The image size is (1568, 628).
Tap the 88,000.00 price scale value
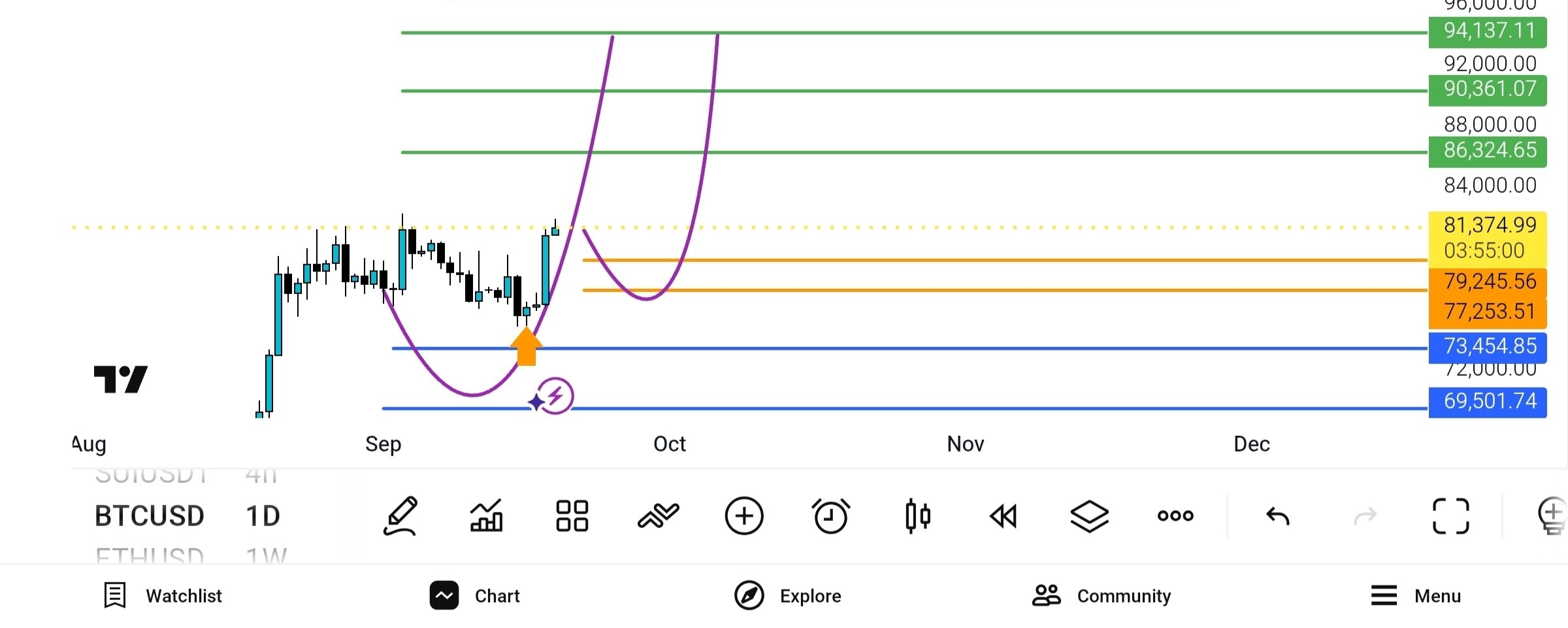coord(1490,124)
